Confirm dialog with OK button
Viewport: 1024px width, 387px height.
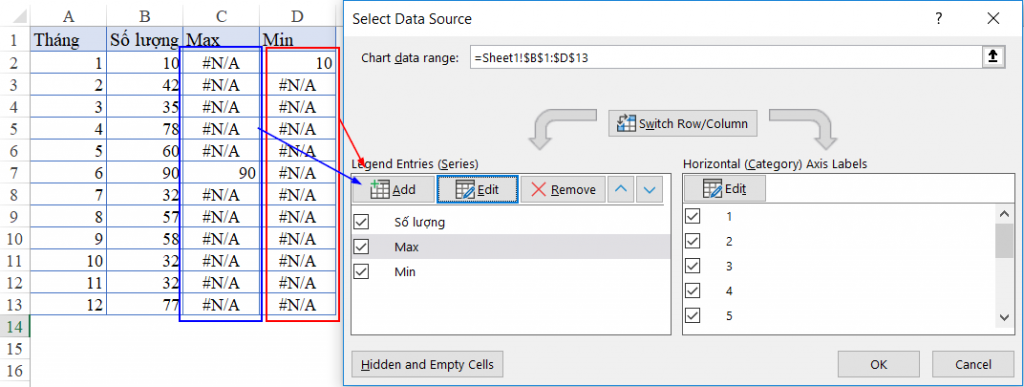pos(879,365)
